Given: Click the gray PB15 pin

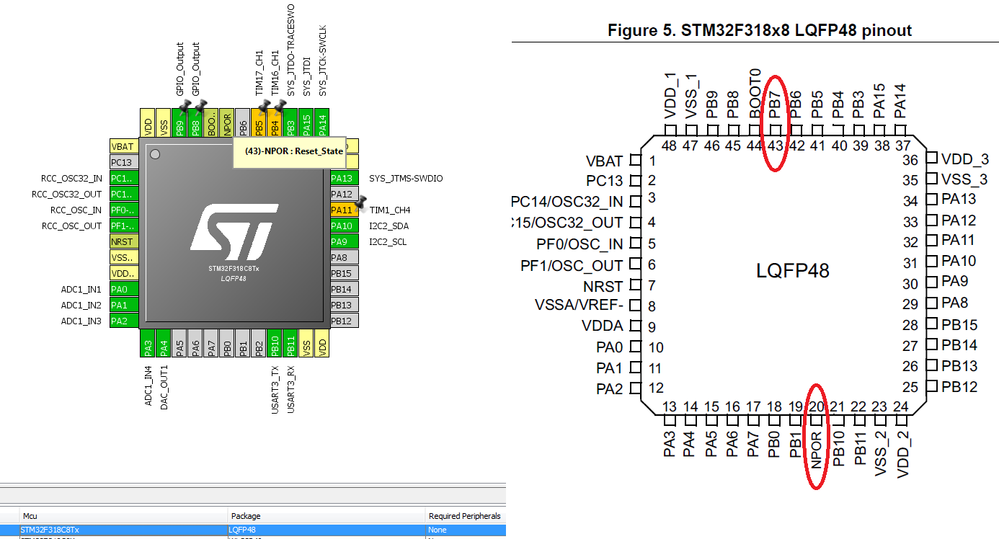Looking at the screenshot, I should 344,273.
